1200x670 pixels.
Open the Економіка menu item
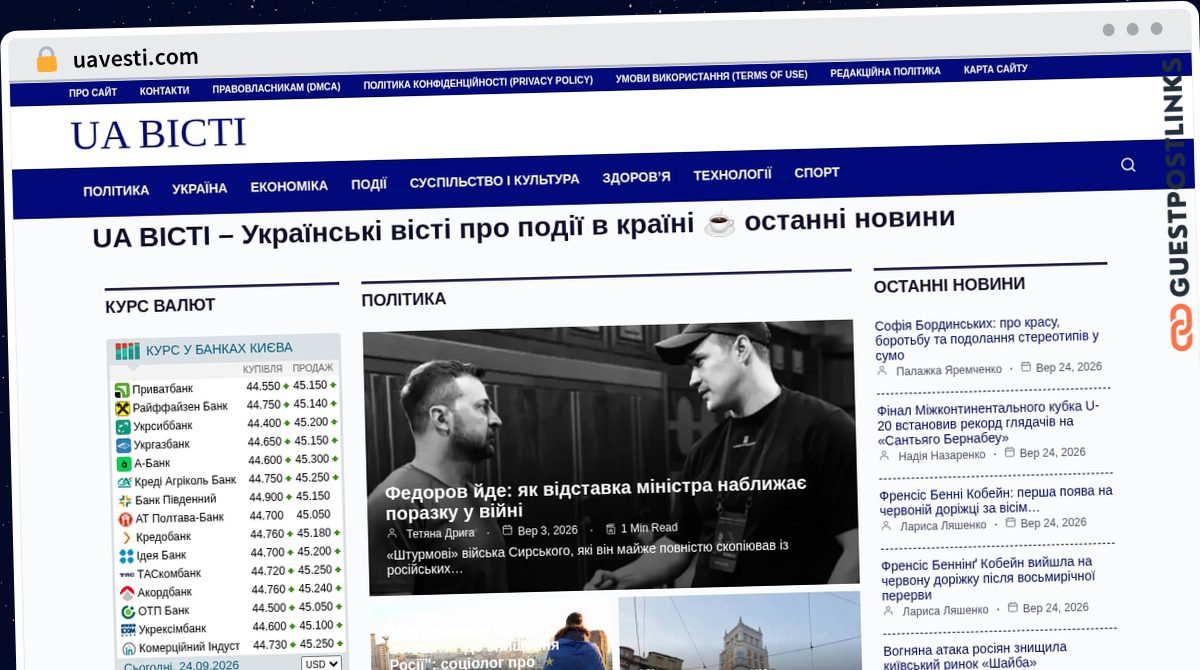[x=289, y=186]
